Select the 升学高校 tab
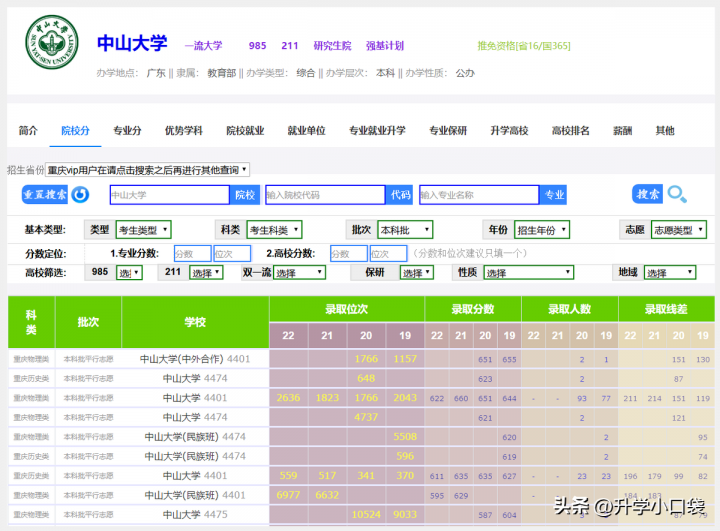 pyautogui.click(x=509, y=131)
